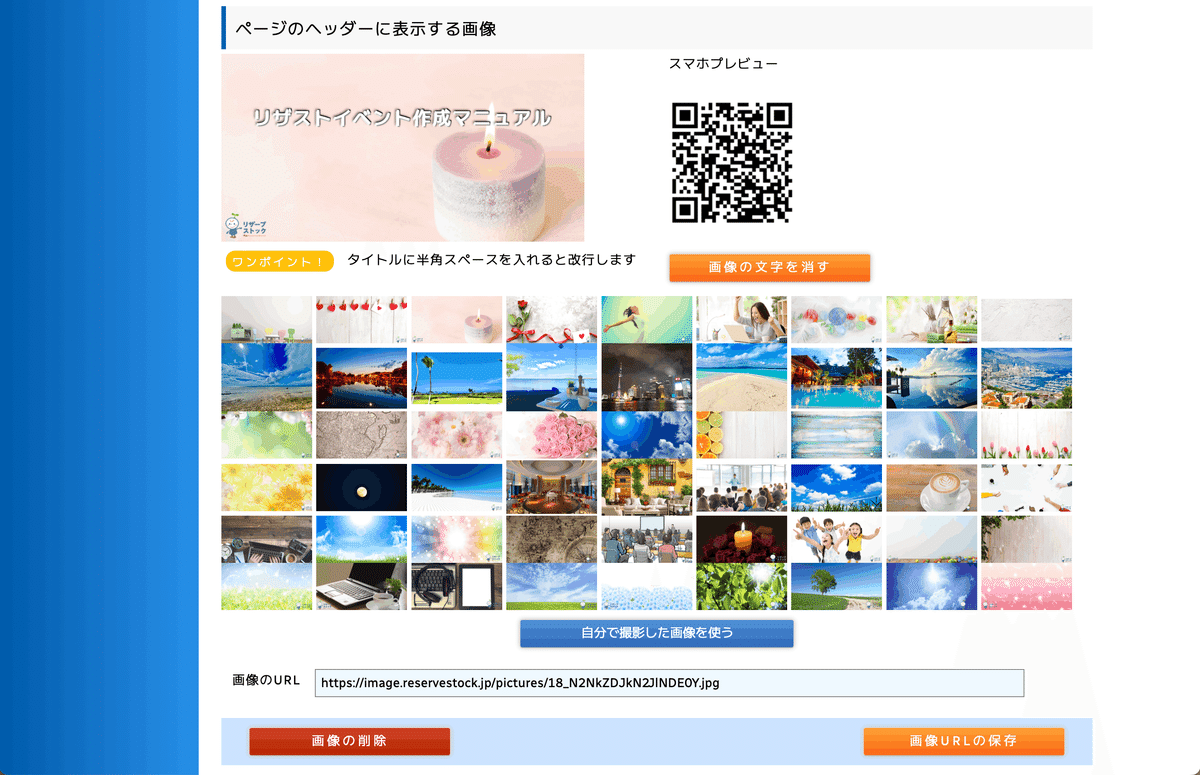Select the infinity pool cloud reflection thumbnail
The width and height of the screenshot is (1200, 775).
click(x=931, y=378)
